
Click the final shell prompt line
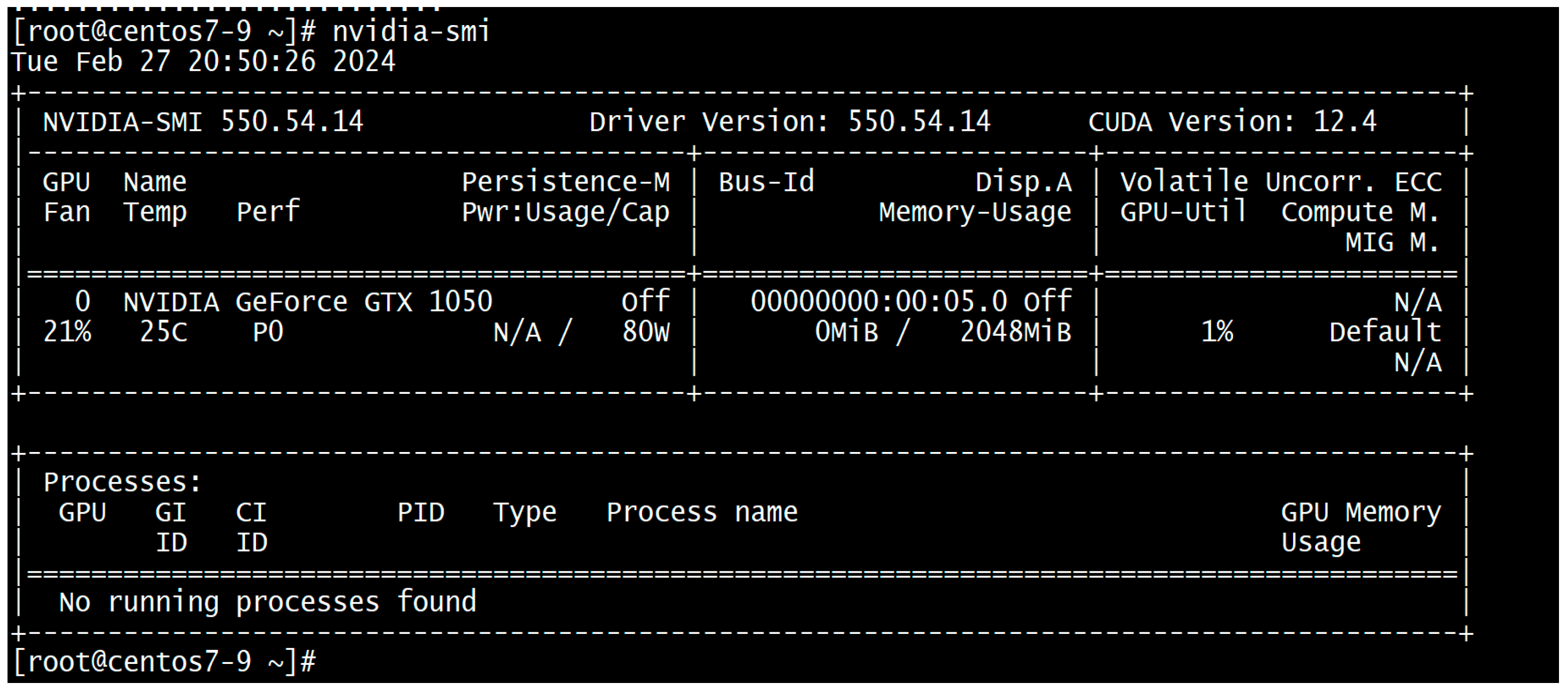[163, 661]
